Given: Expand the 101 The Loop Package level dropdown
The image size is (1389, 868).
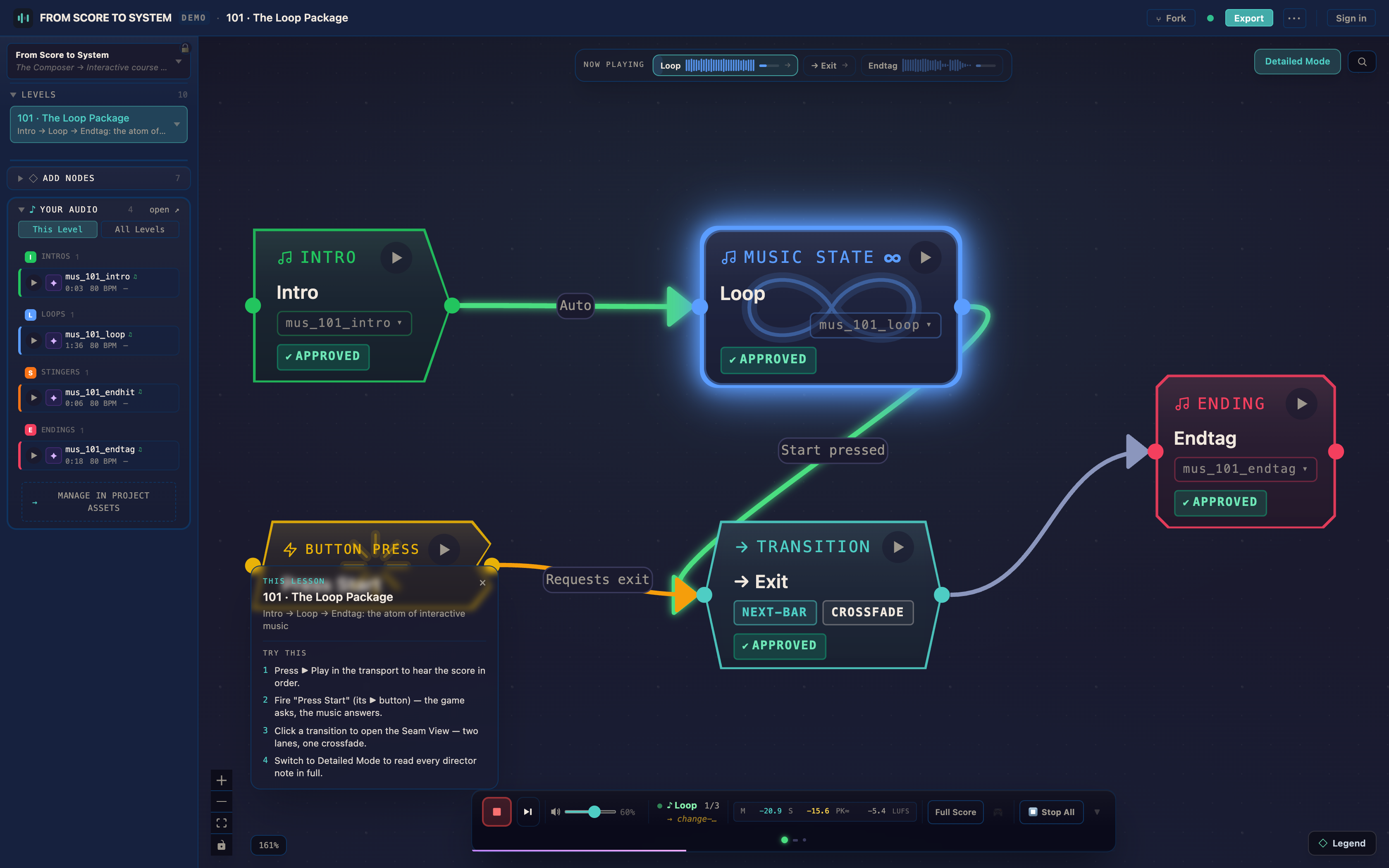Looking at the screenshot, I should click(x=177, y=124).
